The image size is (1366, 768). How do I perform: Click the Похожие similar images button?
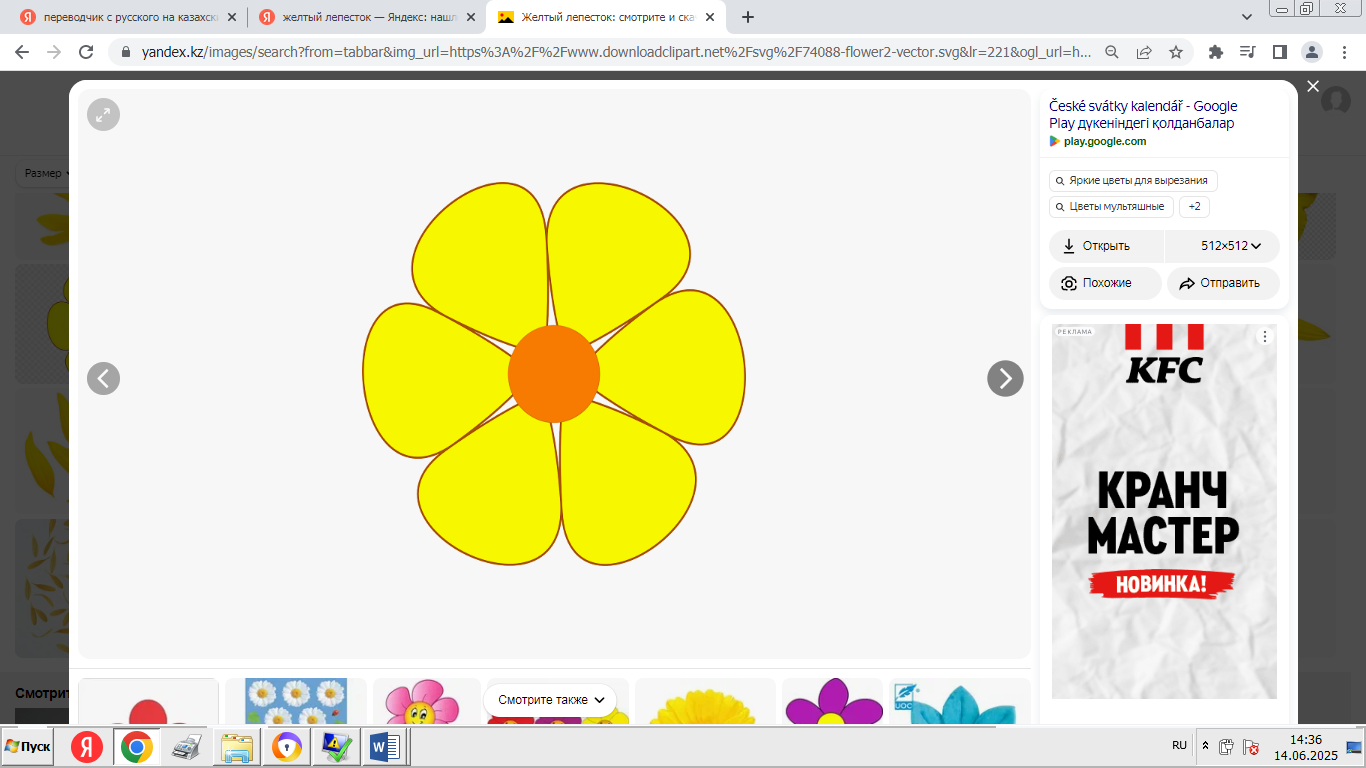[x=1105, y=283]
